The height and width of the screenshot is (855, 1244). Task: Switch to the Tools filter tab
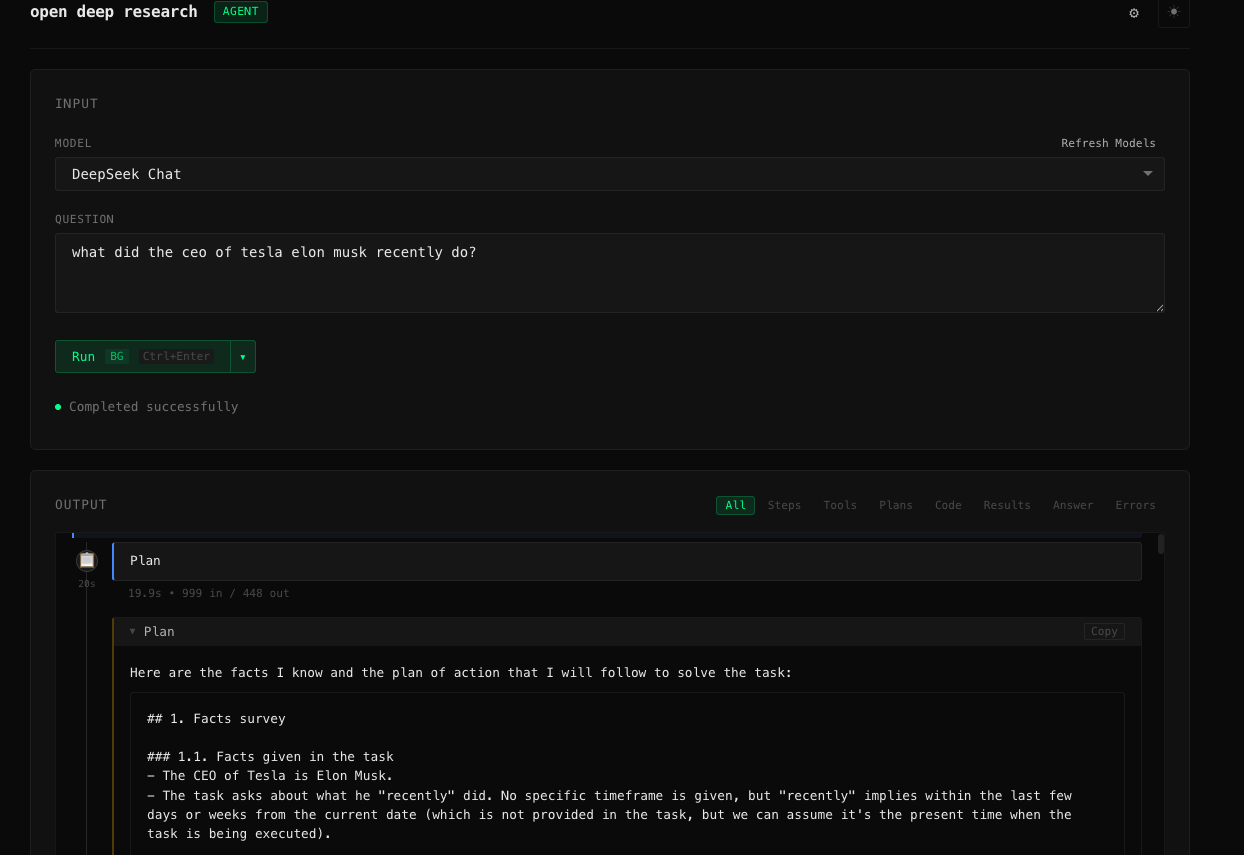pyautogui.click(x=840, y=505)
